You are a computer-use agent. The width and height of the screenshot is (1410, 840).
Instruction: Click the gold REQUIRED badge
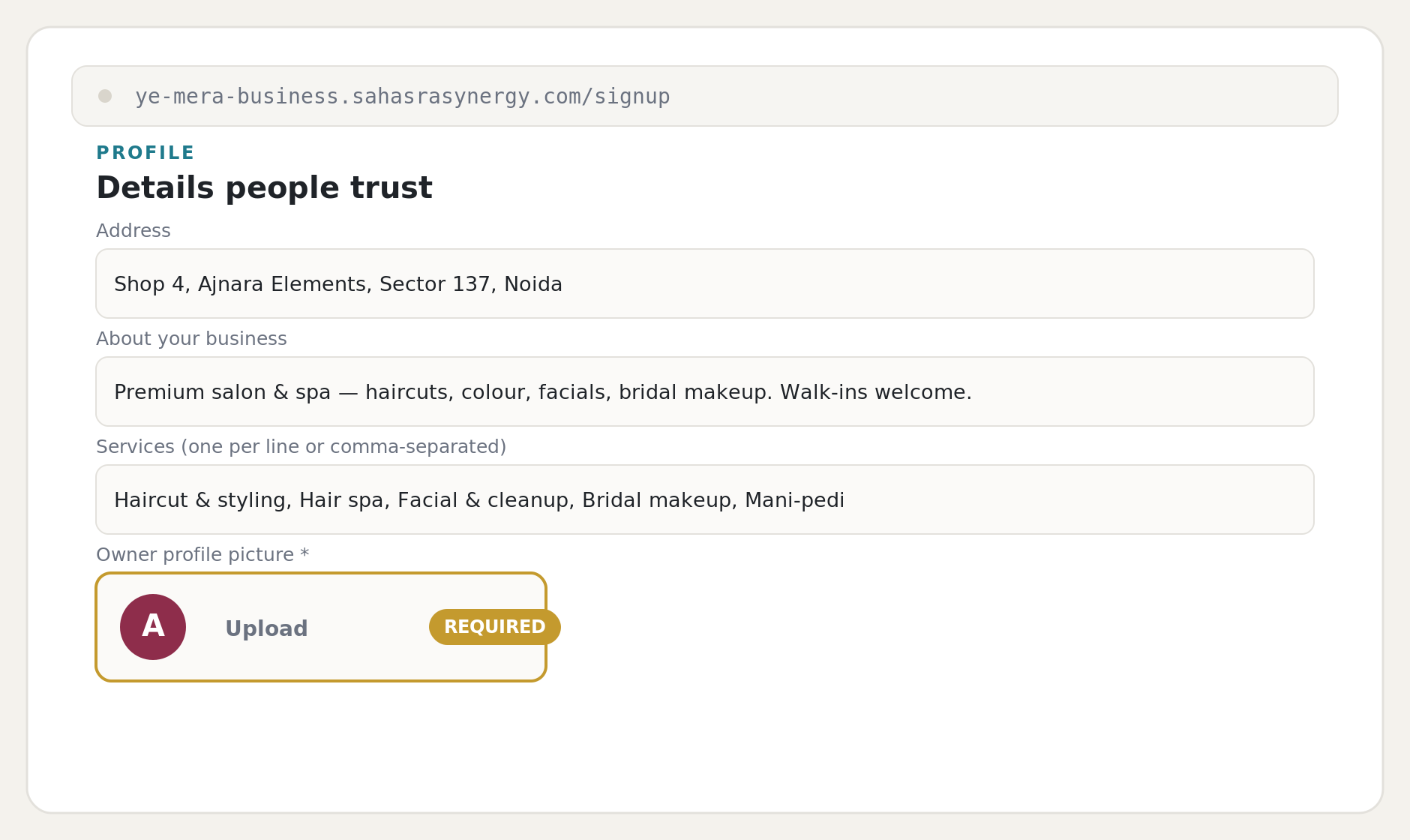[x=495, y=627]
